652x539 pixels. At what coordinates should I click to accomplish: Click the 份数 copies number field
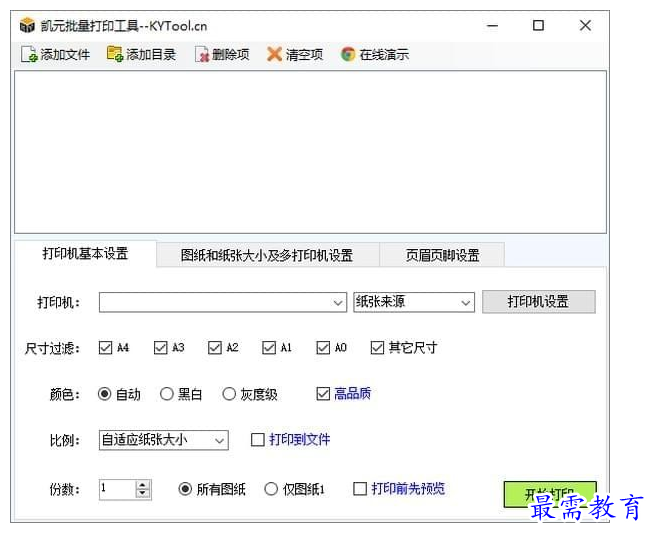pyautogui.click(x=117, y=489)
